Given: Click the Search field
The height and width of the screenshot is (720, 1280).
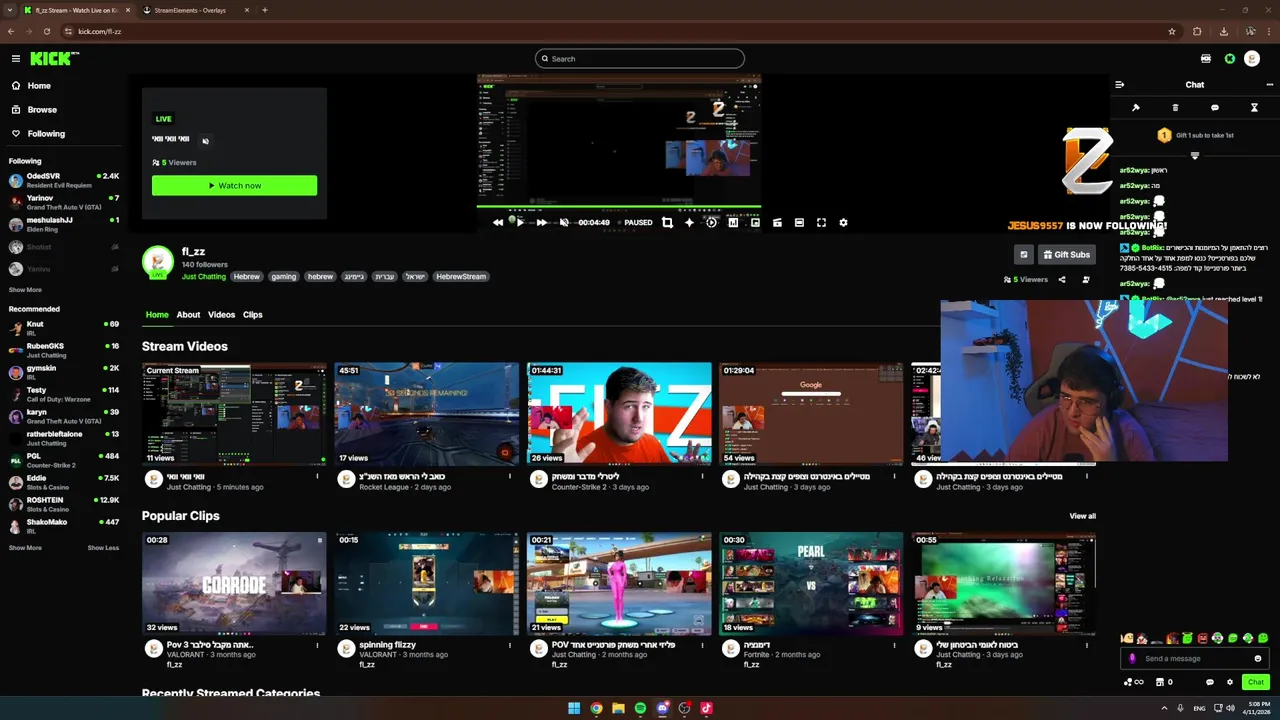Looking at the screenshot, I should pyautogui.click(x=640, y=59).
